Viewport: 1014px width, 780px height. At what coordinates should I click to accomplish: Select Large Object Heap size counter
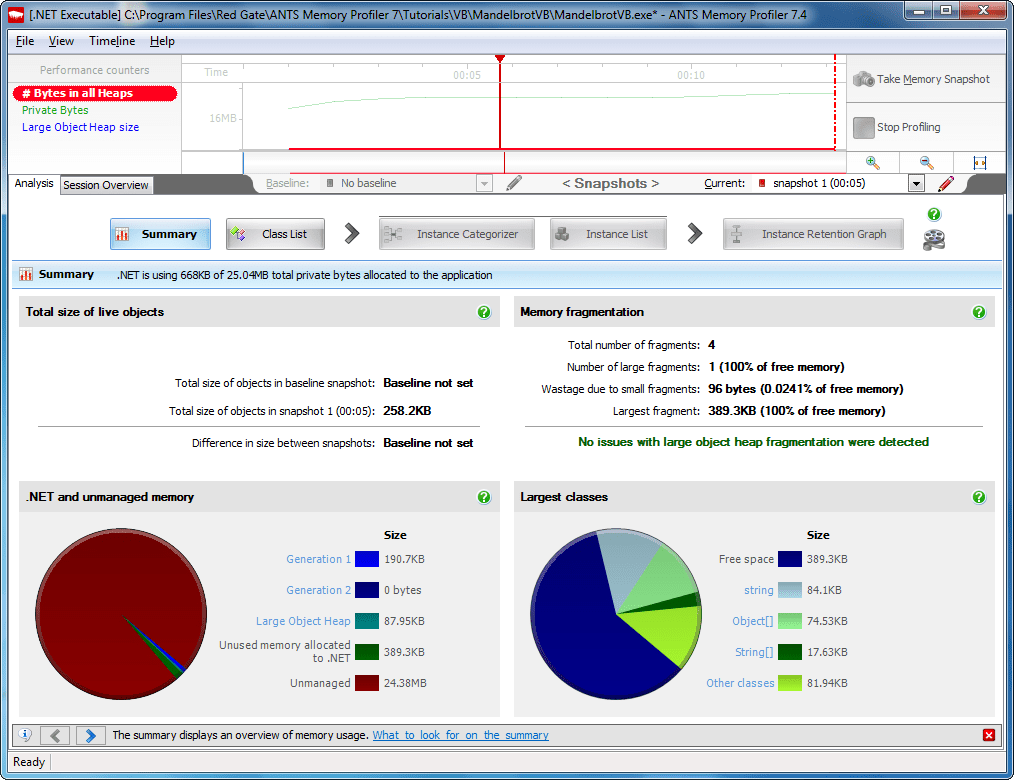(80, 127)
